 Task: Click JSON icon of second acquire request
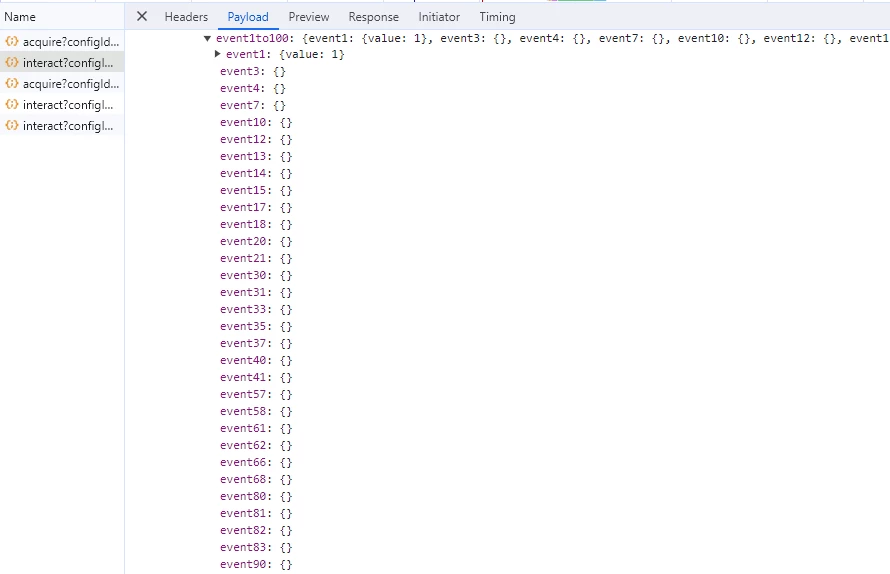tap(11, 83)
